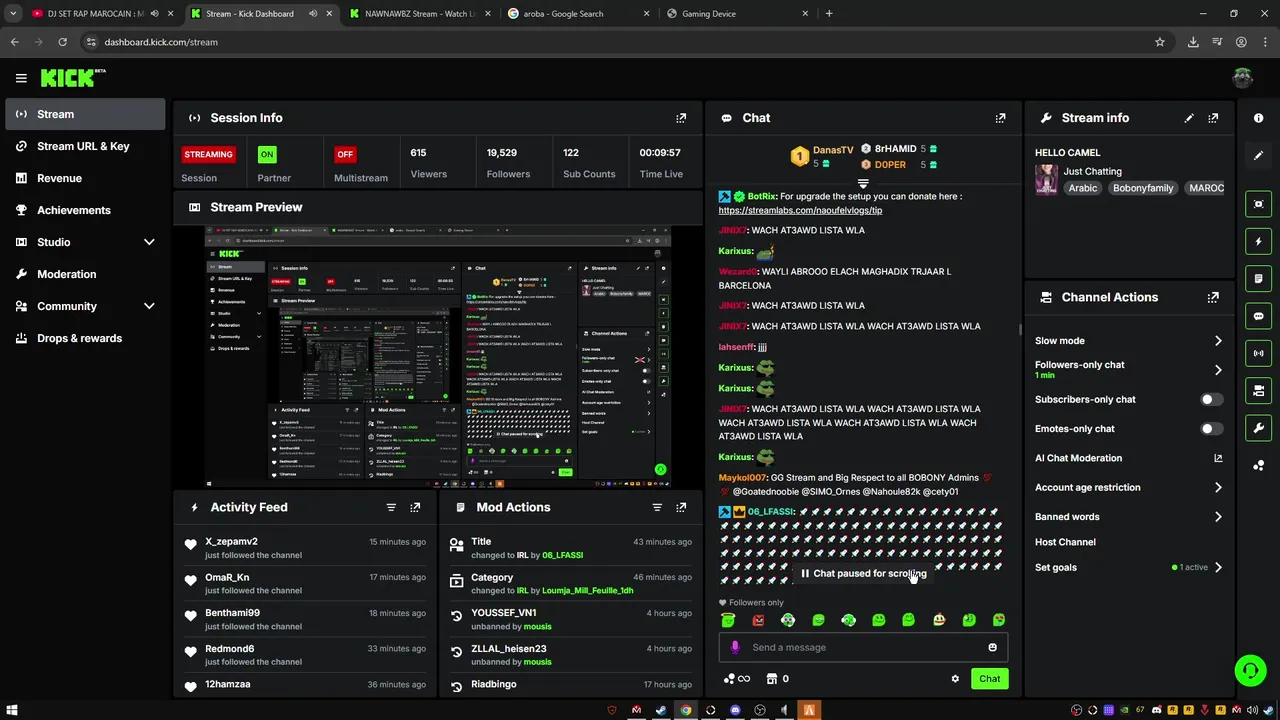
Task: Open the green headset support button
Action: pos(1250,670)
